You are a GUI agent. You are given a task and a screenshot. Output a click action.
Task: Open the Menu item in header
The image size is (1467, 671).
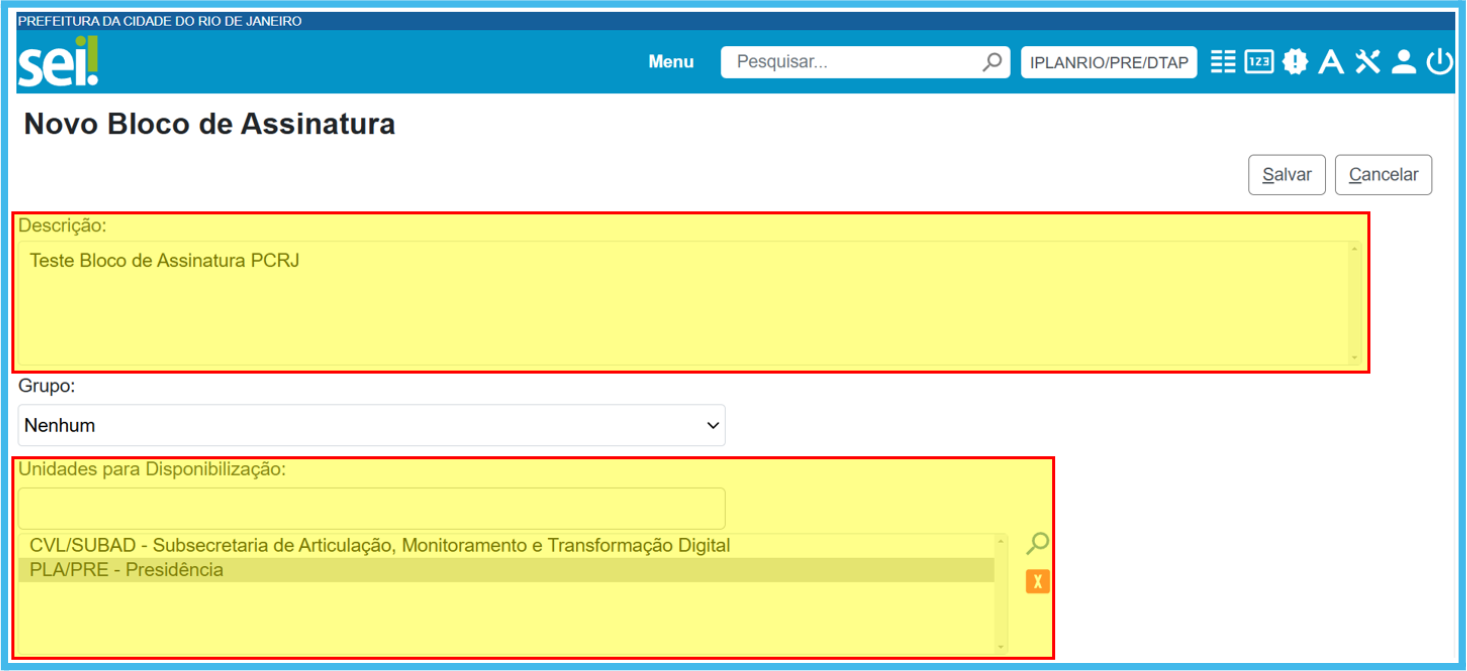point(670,62)
